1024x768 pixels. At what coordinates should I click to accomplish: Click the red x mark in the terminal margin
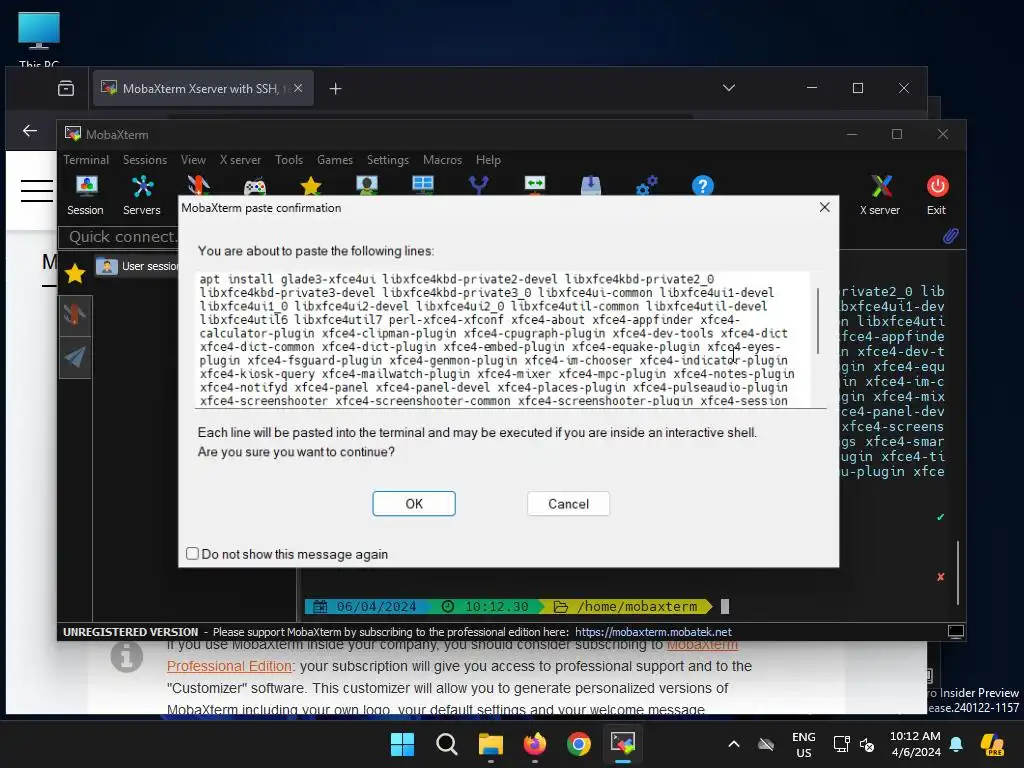click(940, 577)
